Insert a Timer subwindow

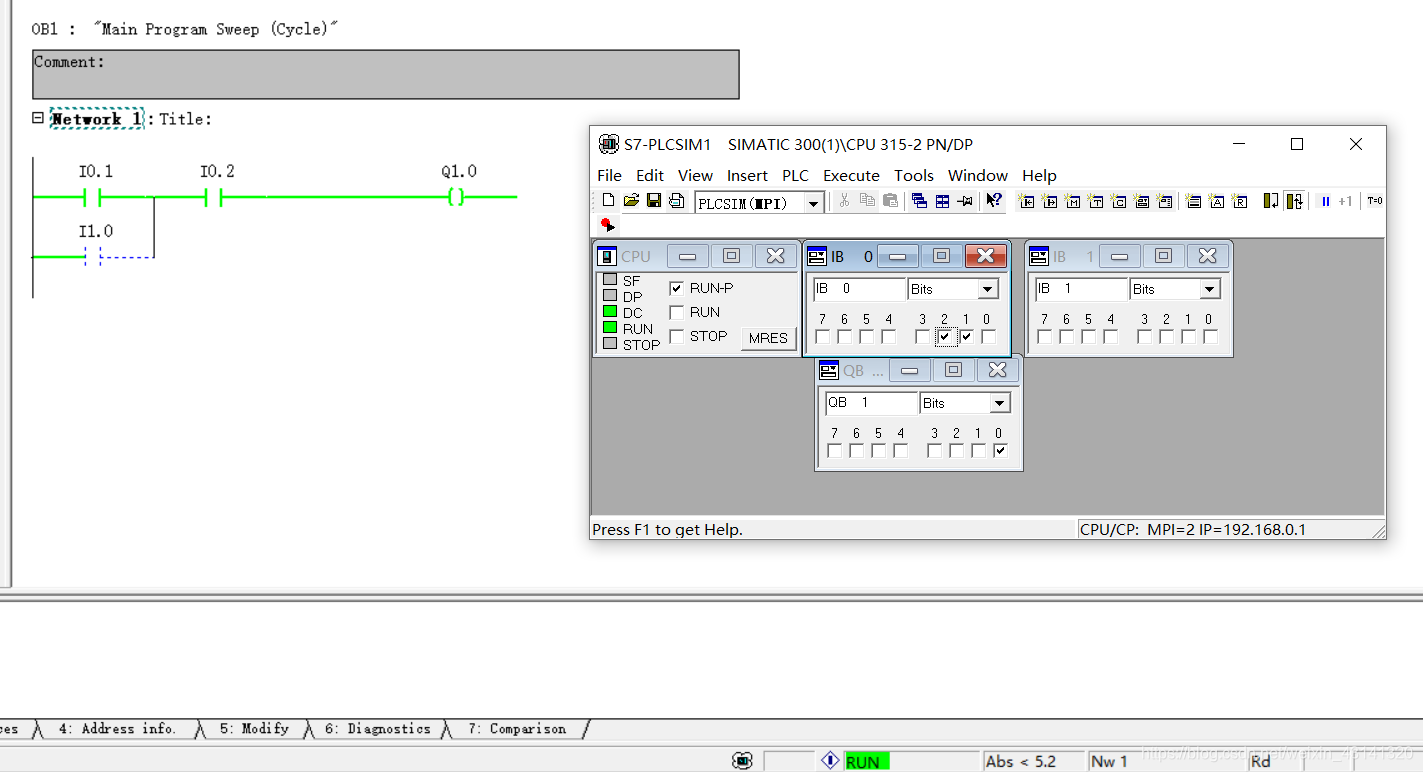pyautogui.click(x=1095, y=201)
